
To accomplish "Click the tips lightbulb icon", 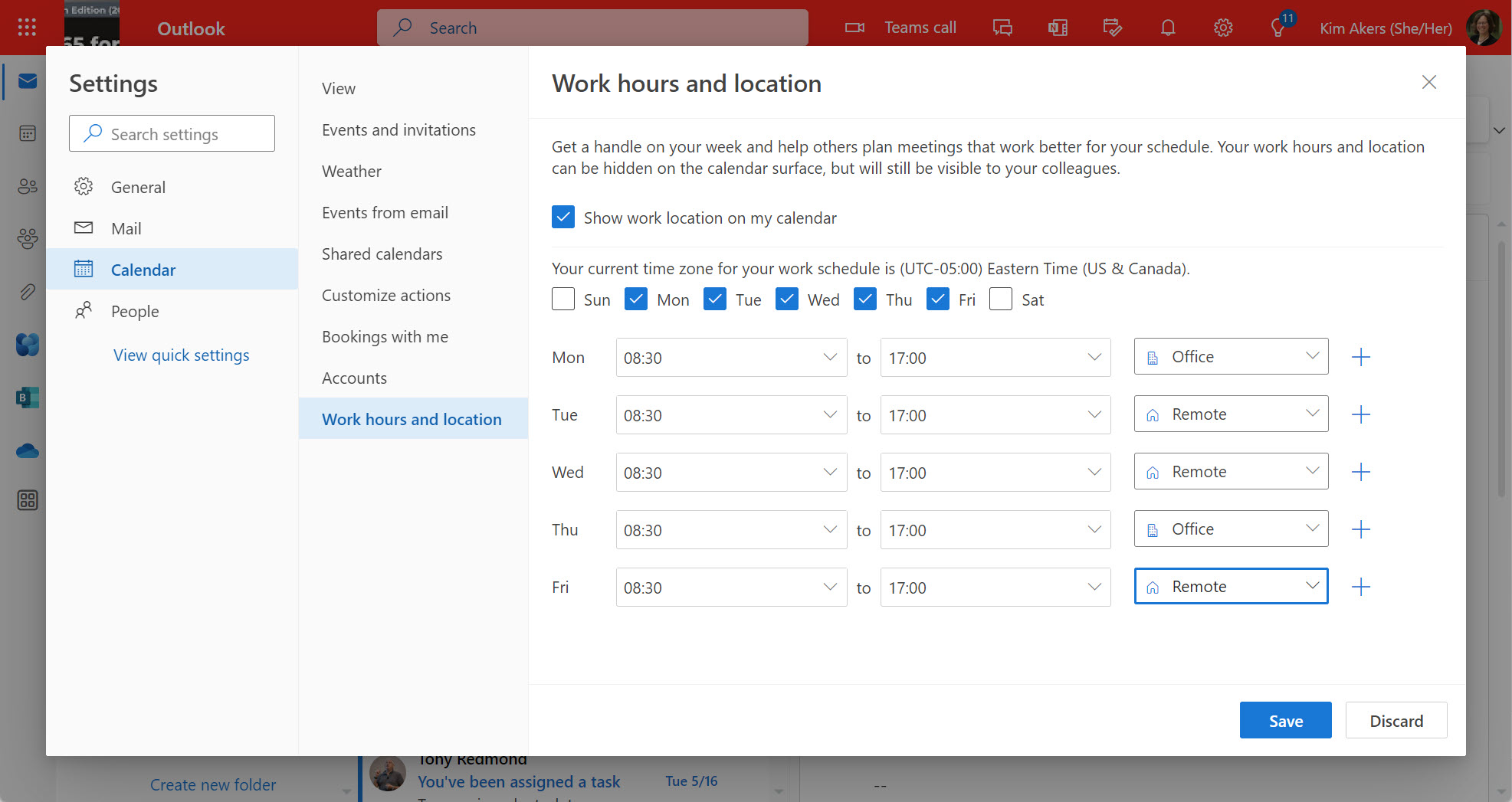I will (1277, 28).
